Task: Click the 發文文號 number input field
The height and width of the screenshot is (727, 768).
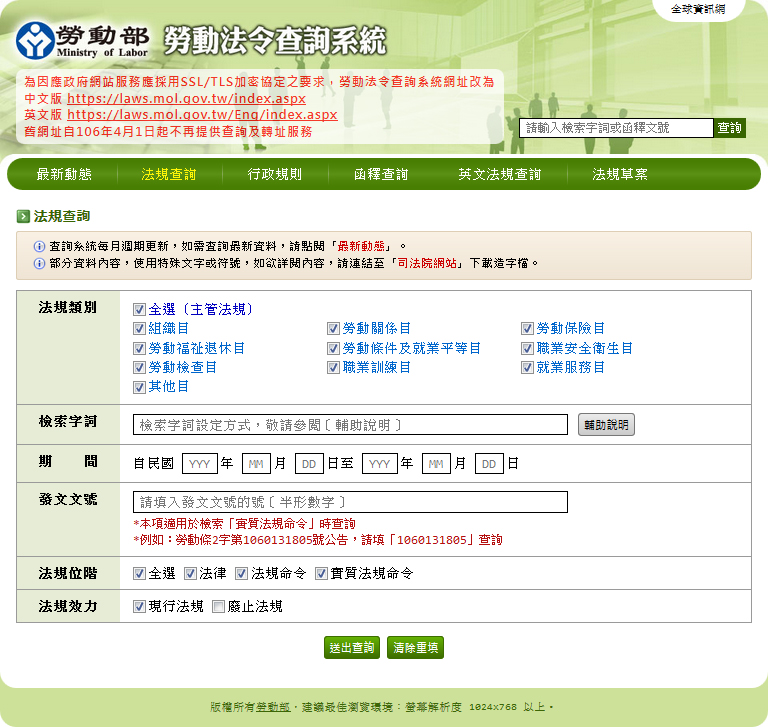Action: (350, 502)
